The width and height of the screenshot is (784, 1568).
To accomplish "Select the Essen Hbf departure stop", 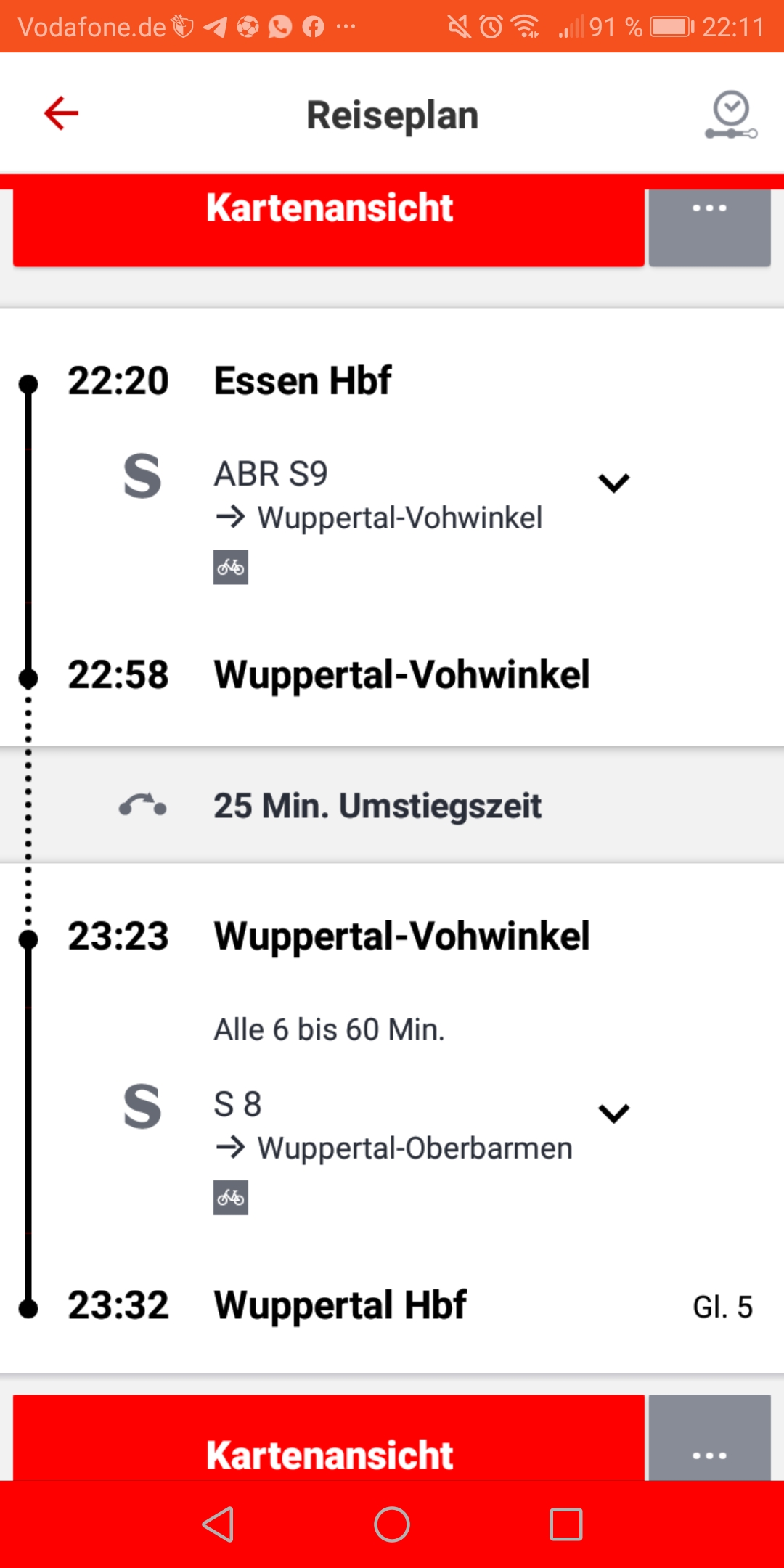I will 303,380.
